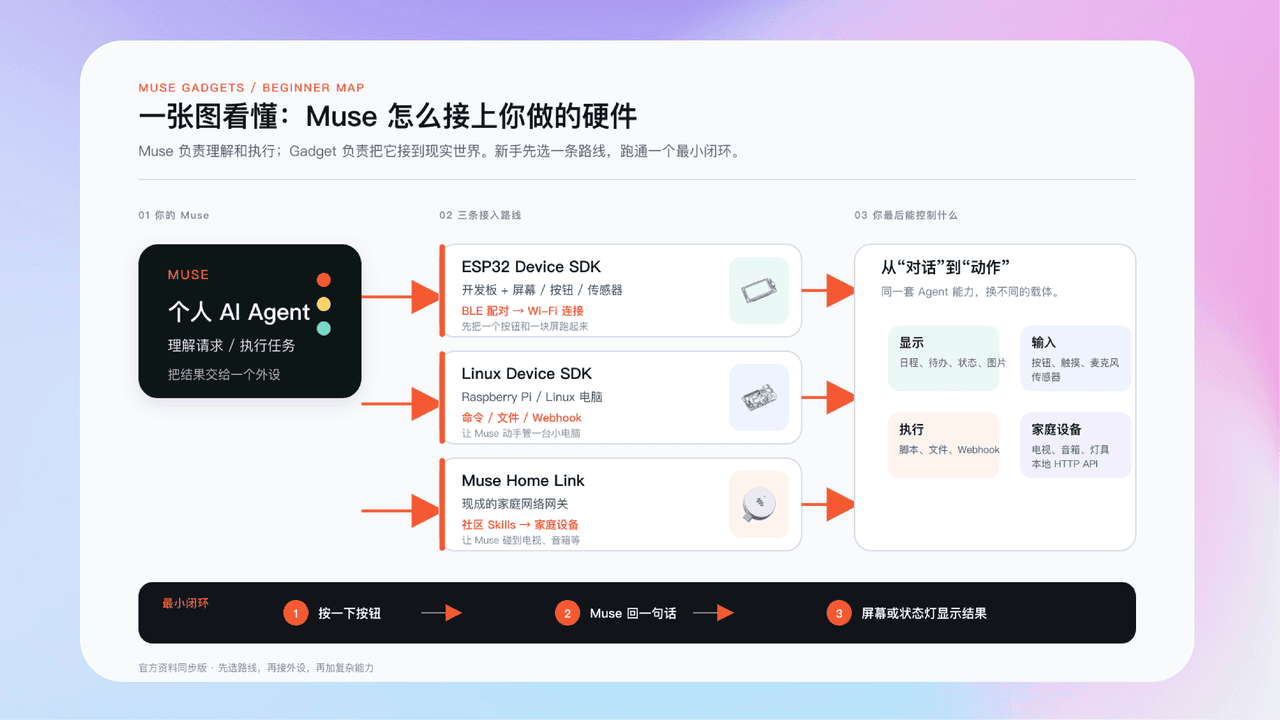Click the line Raspberry Pi / Linux 电脑

click(532, 397)
